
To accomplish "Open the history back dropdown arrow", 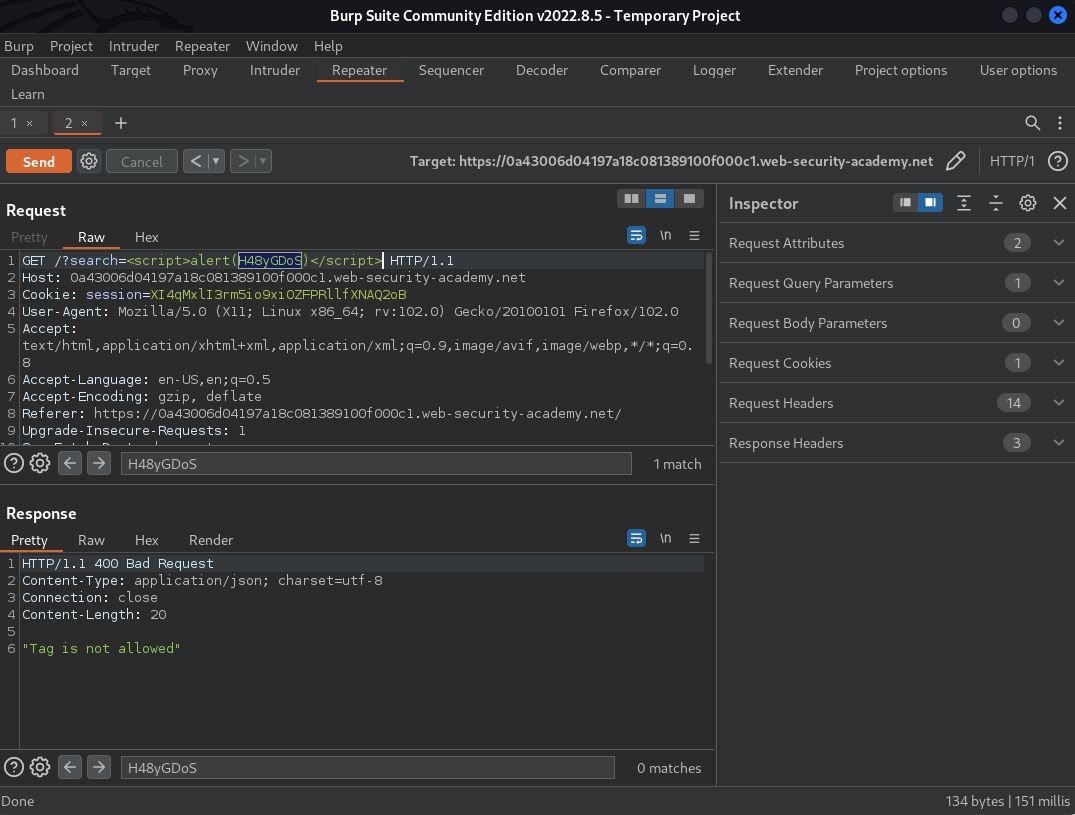I will click(216, 161).
